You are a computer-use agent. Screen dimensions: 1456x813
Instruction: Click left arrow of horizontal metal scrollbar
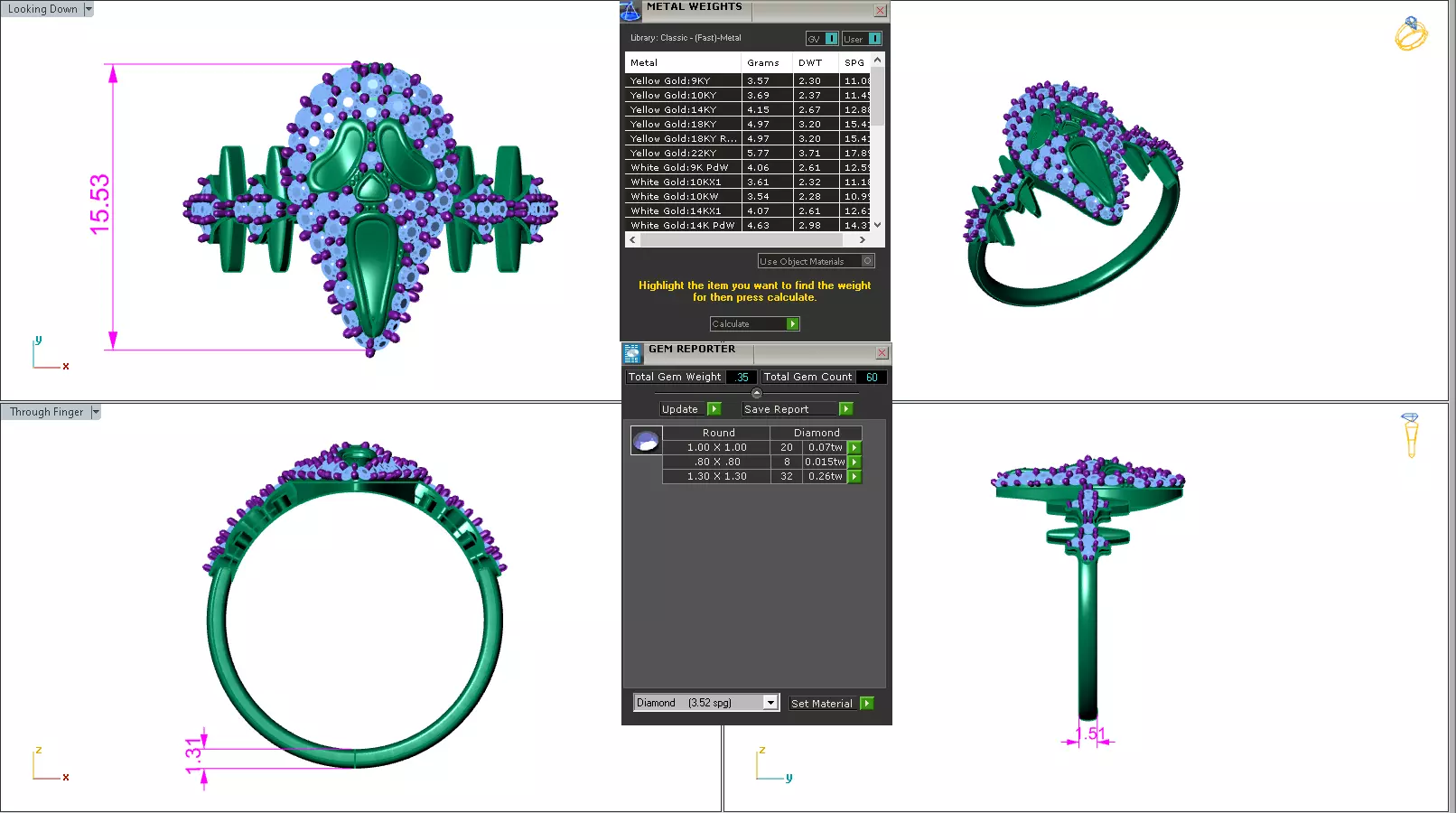coord(632,240)
